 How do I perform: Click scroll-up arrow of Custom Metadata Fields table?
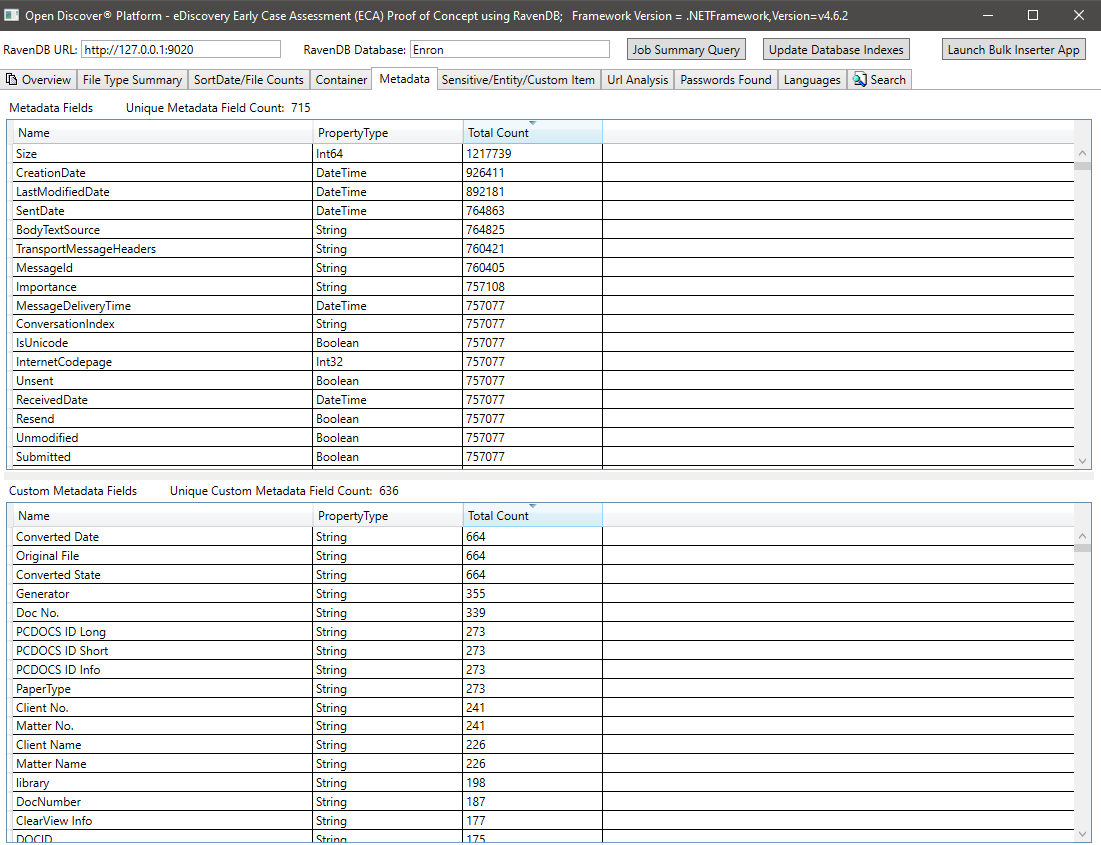[1083, 536]
